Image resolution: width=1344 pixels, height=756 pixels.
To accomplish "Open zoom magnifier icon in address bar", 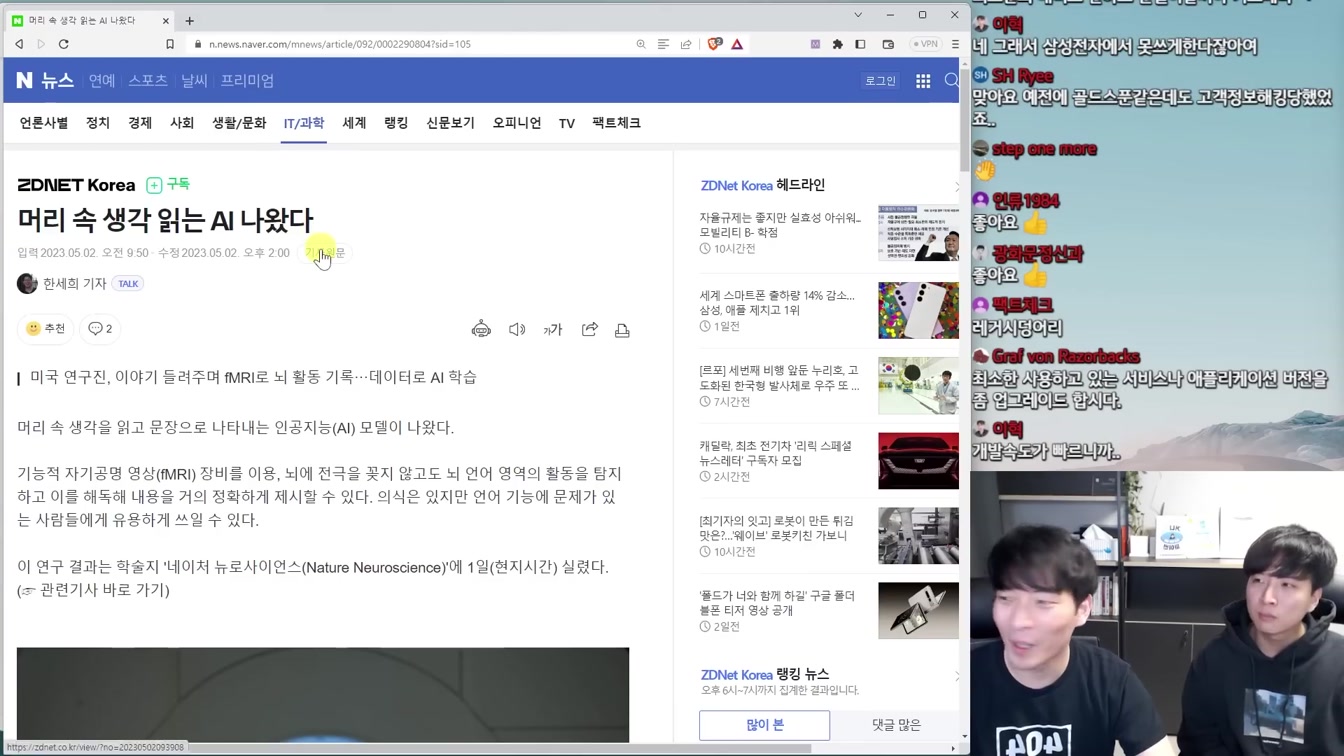I will tap(641, 44).
